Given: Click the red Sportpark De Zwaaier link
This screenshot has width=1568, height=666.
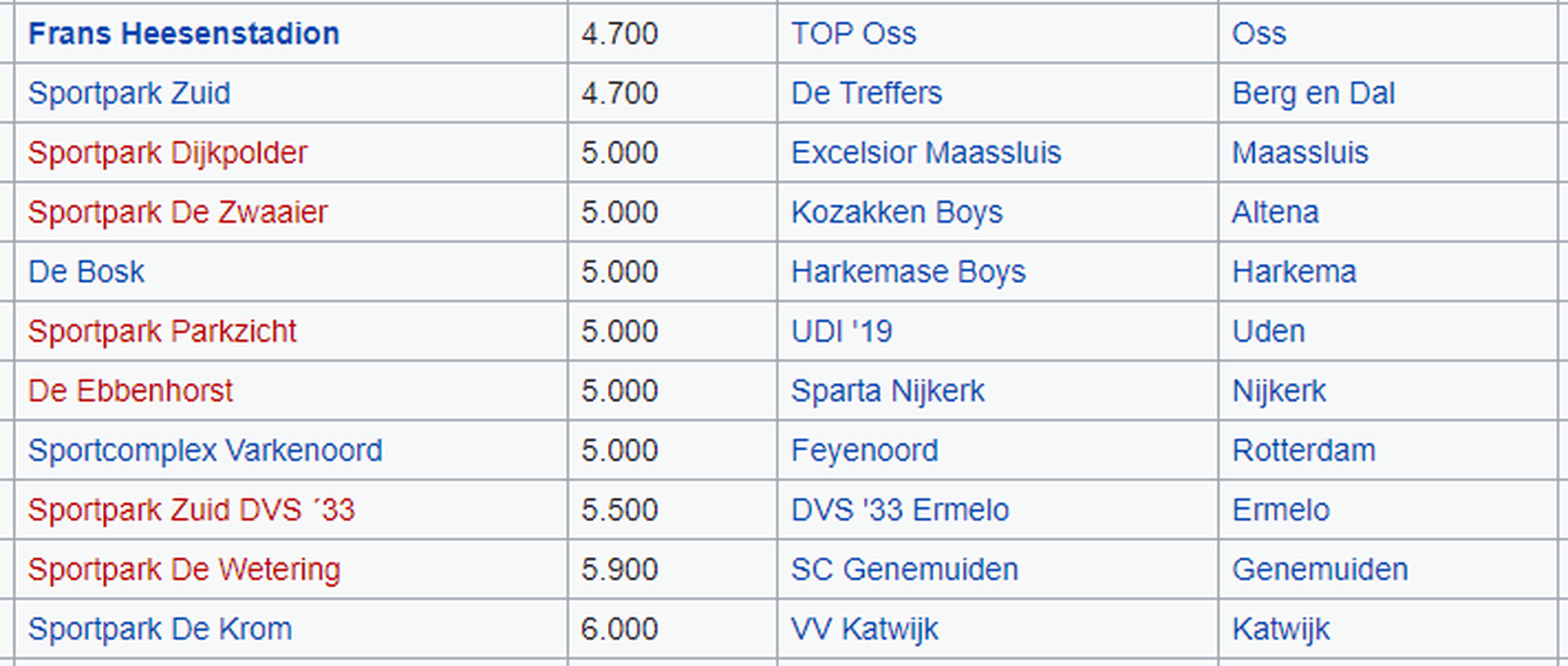Looking at the screenshot, I should [x=178, y=213].
